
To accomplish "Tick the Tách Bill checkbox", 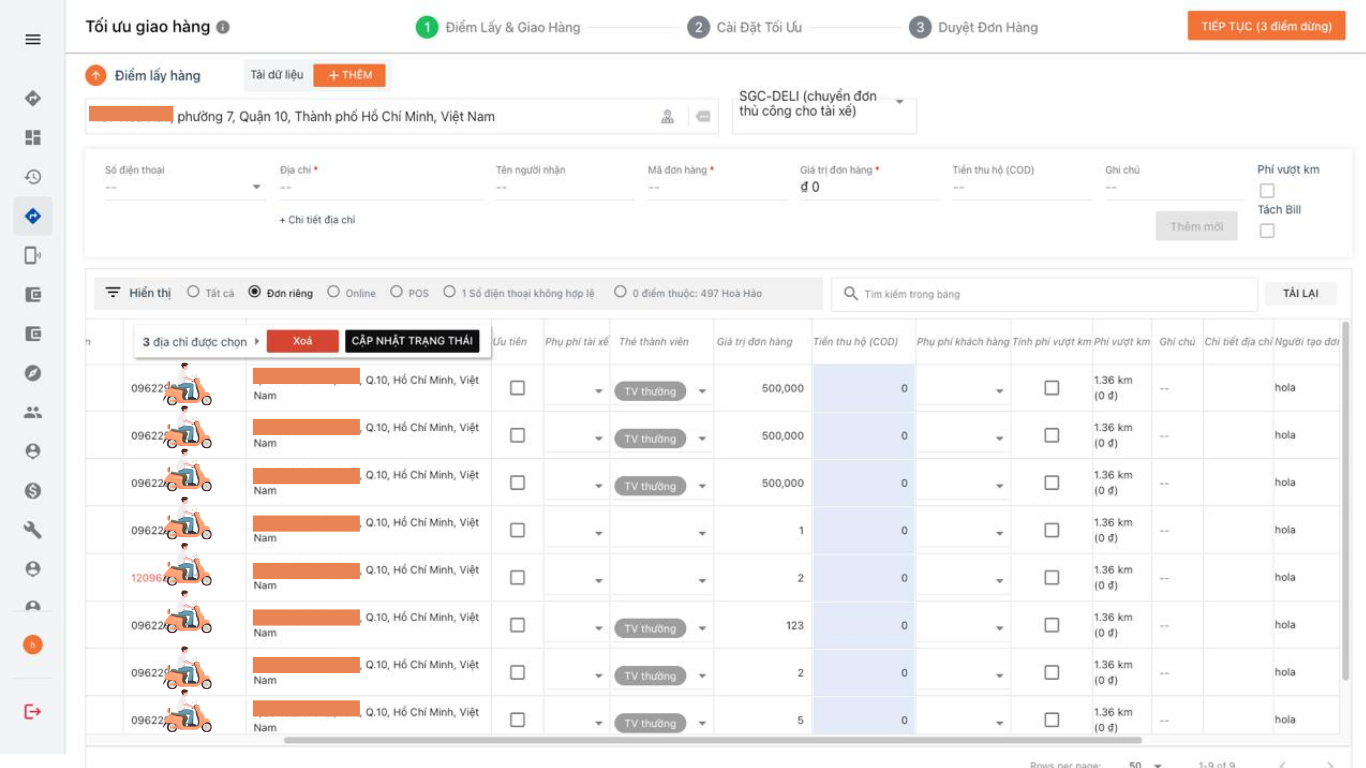I will (1267, 231).
